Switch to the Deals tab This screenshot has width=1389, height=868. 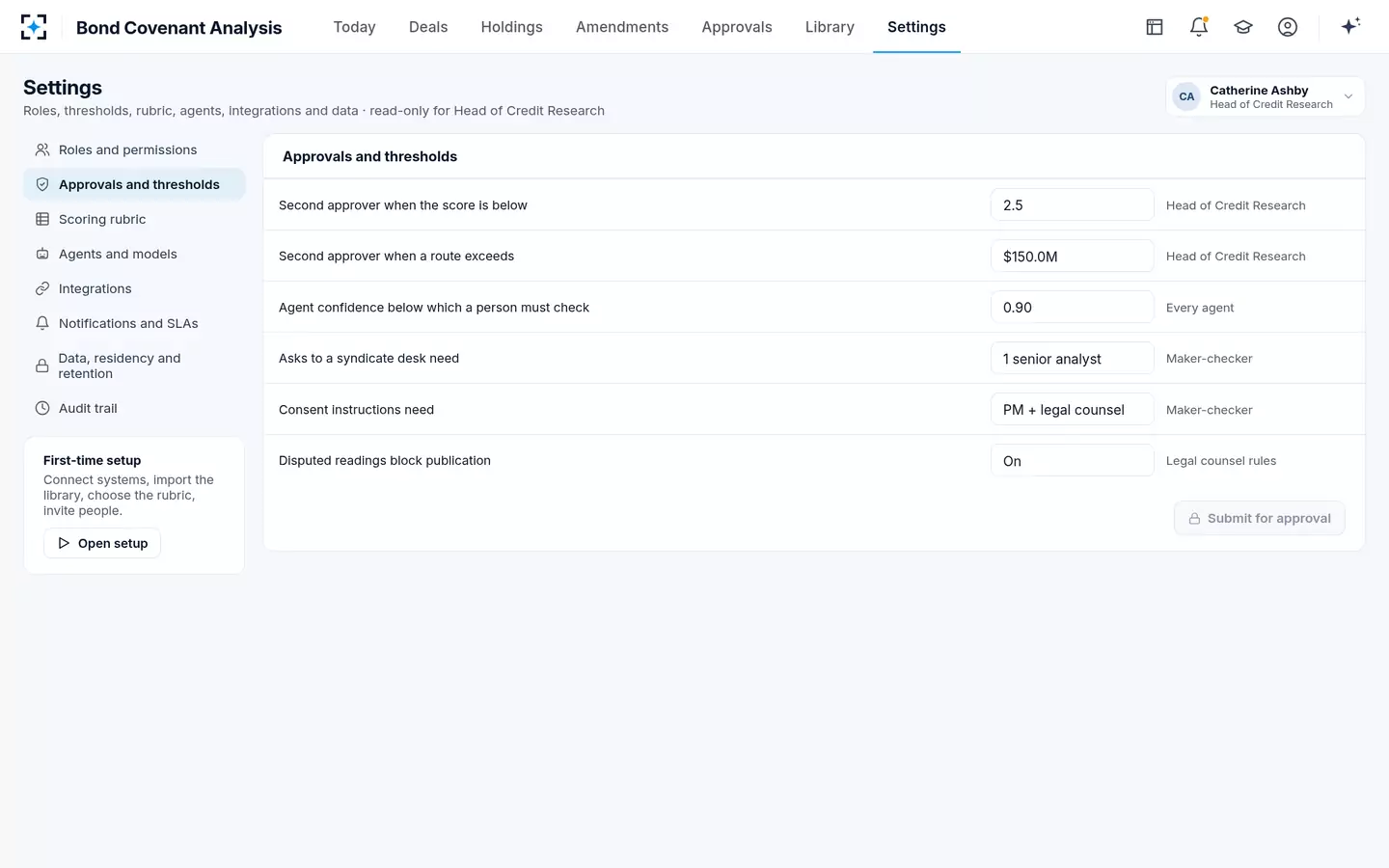click(x=428, y=27)
